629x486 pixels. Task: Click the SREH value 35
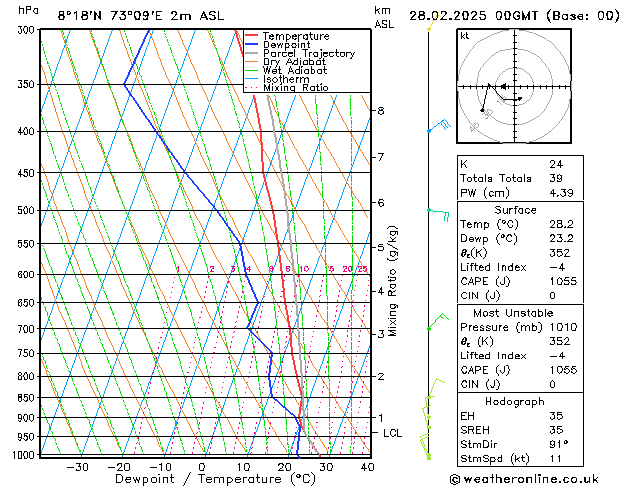tap(556, 430)
